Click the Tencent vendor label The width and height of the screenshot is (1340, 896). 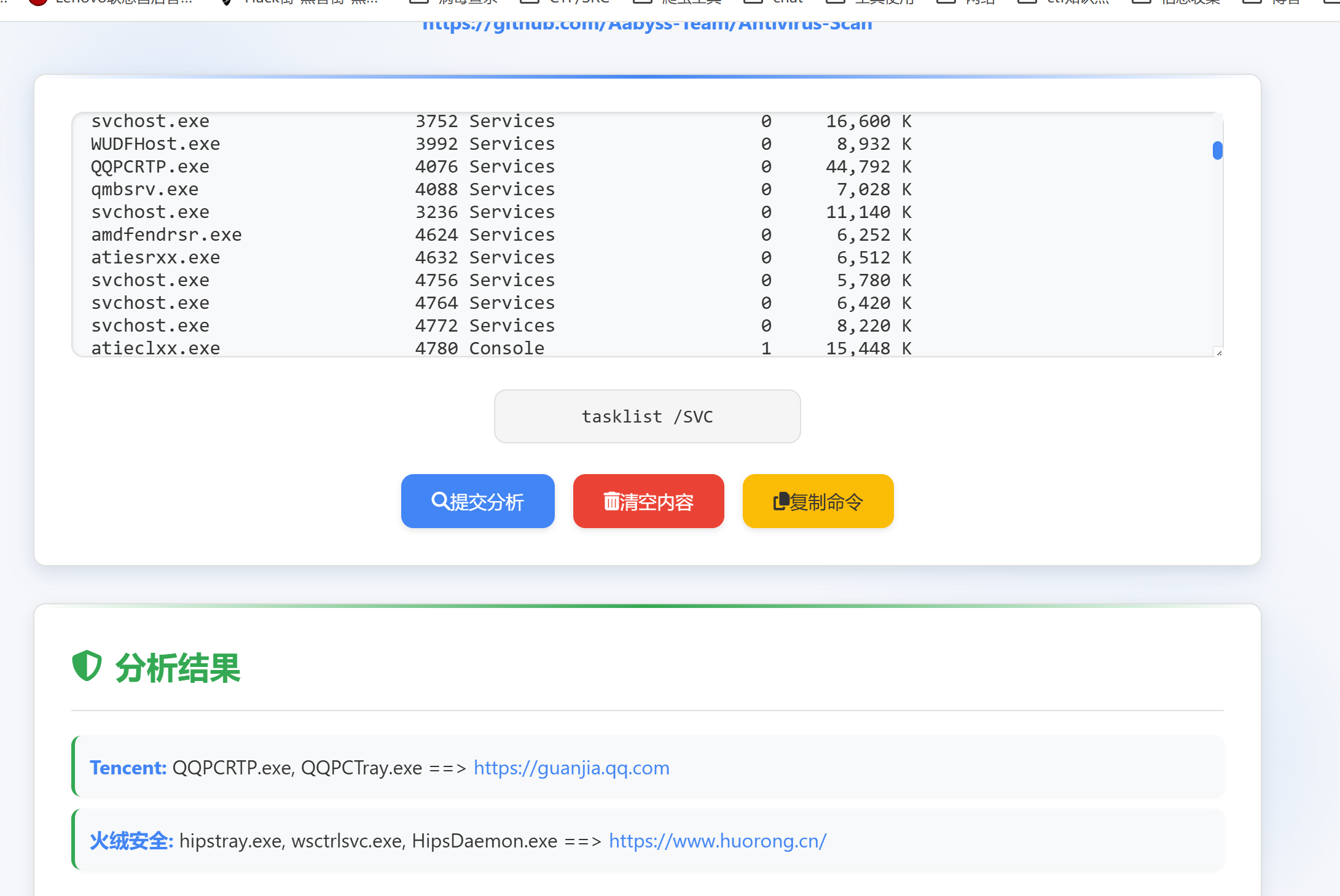(128, 768)
